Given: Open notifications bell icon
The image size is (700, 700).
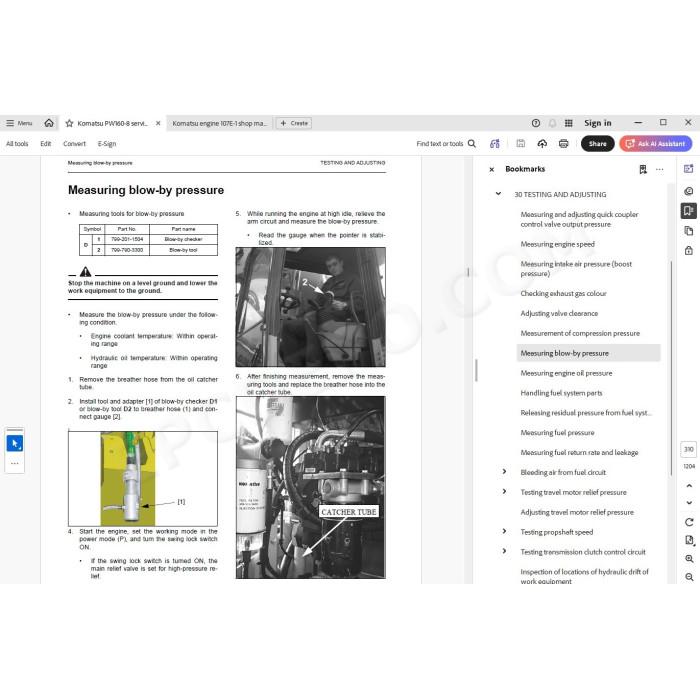Looking at the screenshot, I should [x=552, y=123].
